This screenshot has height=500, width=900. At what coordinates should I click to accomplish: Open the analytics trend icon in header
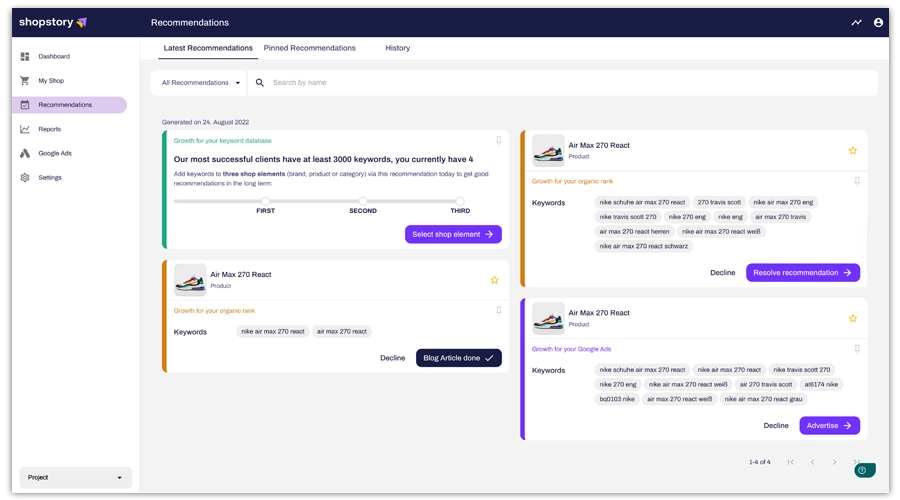pyautogui.click(x=856, y=22)
